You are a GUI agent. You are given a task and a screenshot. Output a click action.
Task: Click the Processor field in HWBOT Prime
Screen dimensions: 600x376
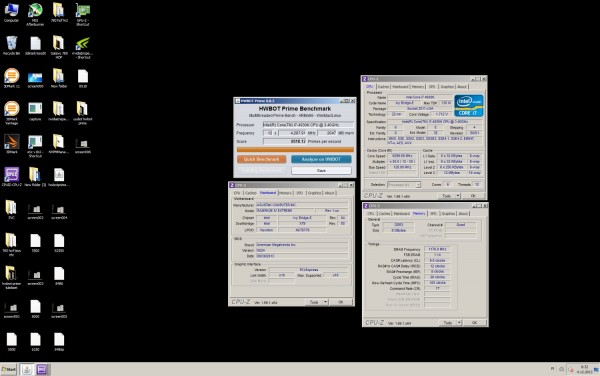point(308,125)
